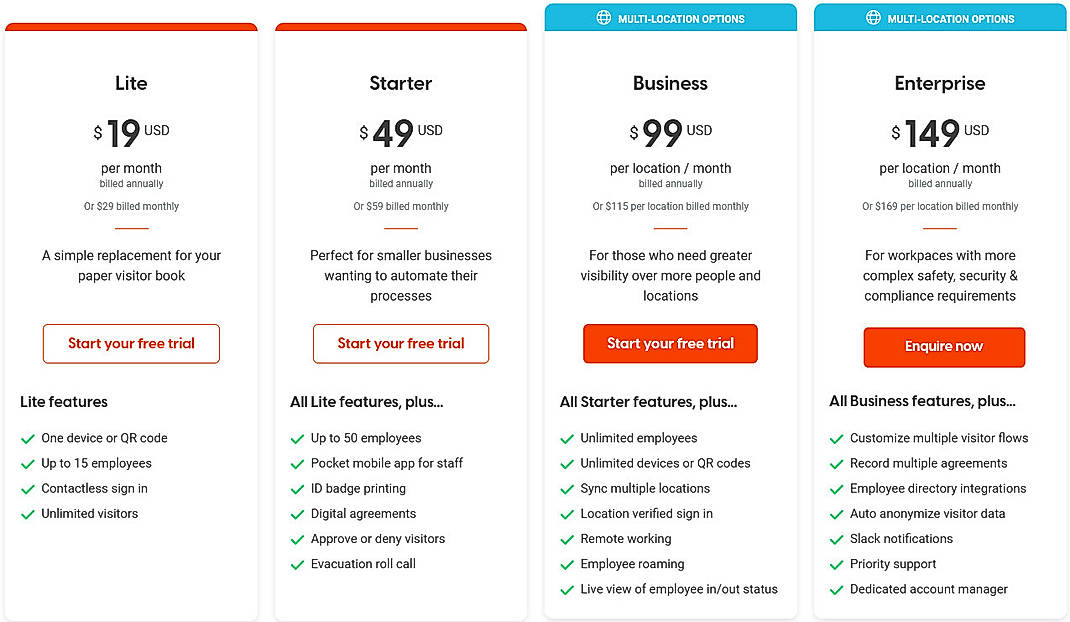Viewport: 1070px width, 622px height.
Task: Select the Enterprise plan heading
Action: click(x=940, y=83)
